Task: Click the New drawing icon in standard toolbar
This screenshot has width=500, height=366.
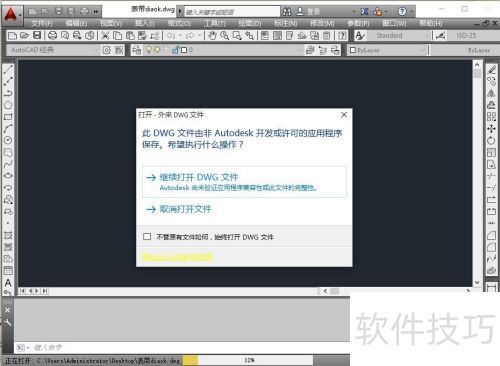Action: coord(12,35)
